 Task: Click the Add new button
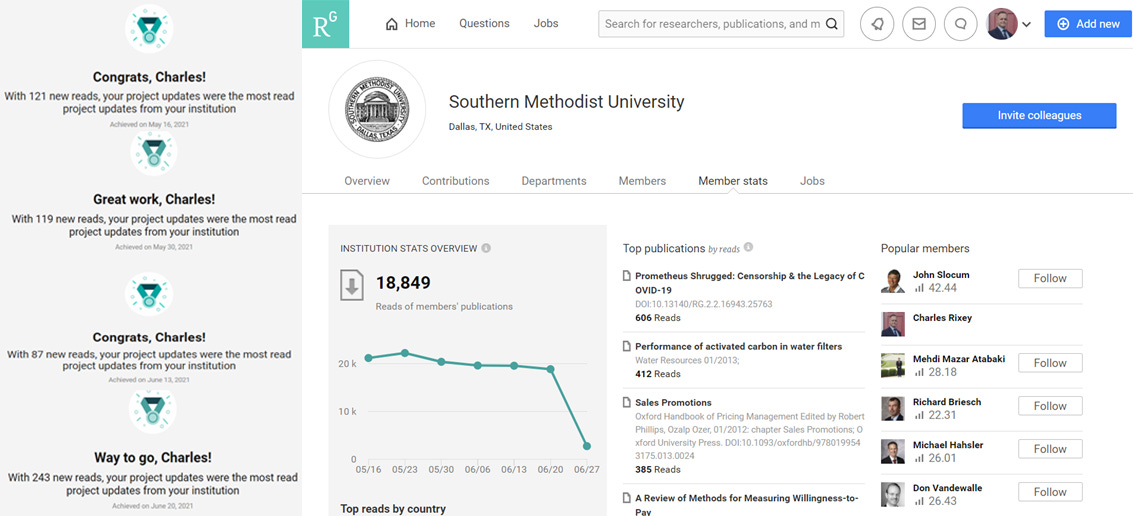click(x=1088, y=24)
